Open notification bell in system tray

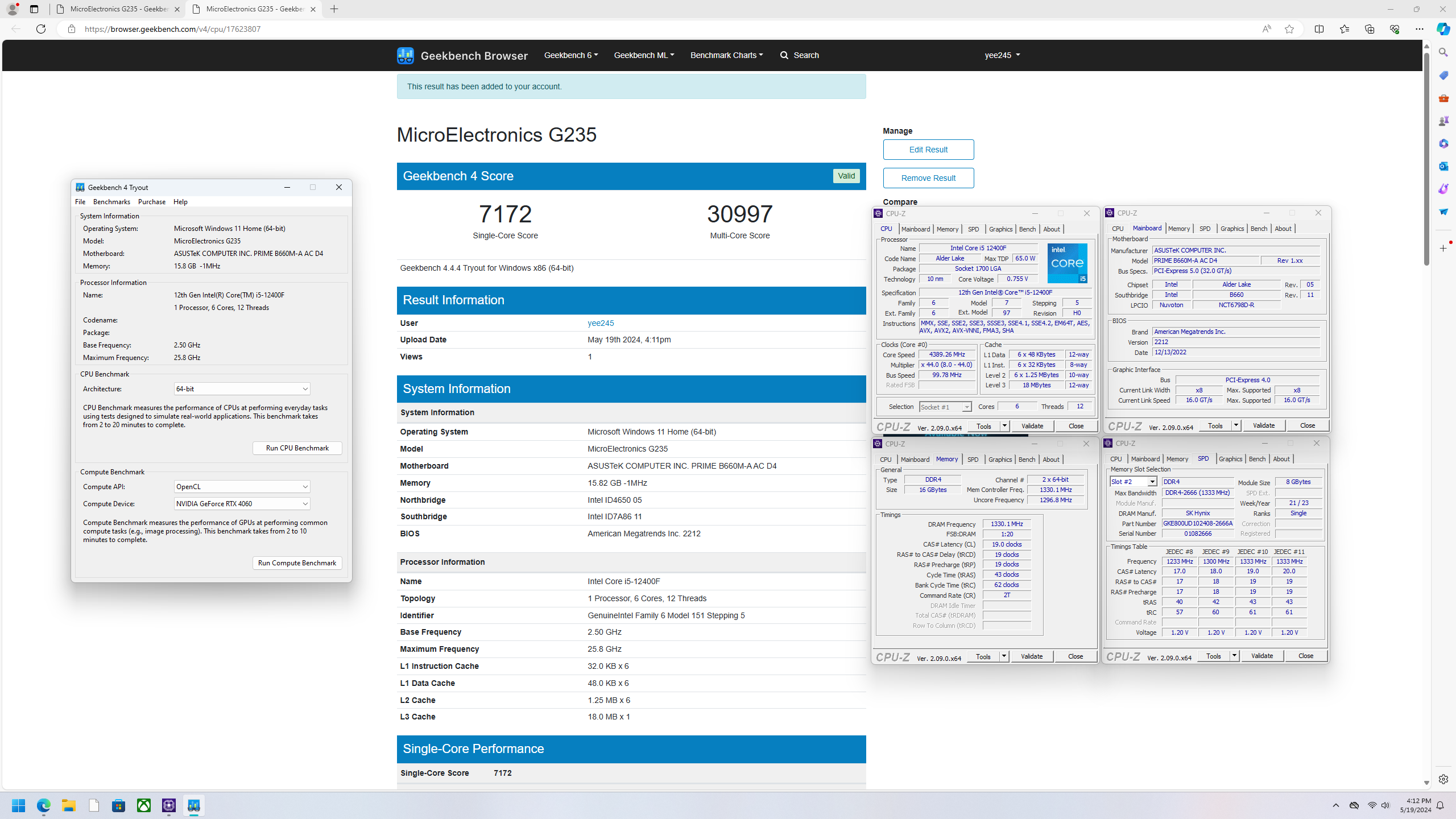tap(1440, 805)
